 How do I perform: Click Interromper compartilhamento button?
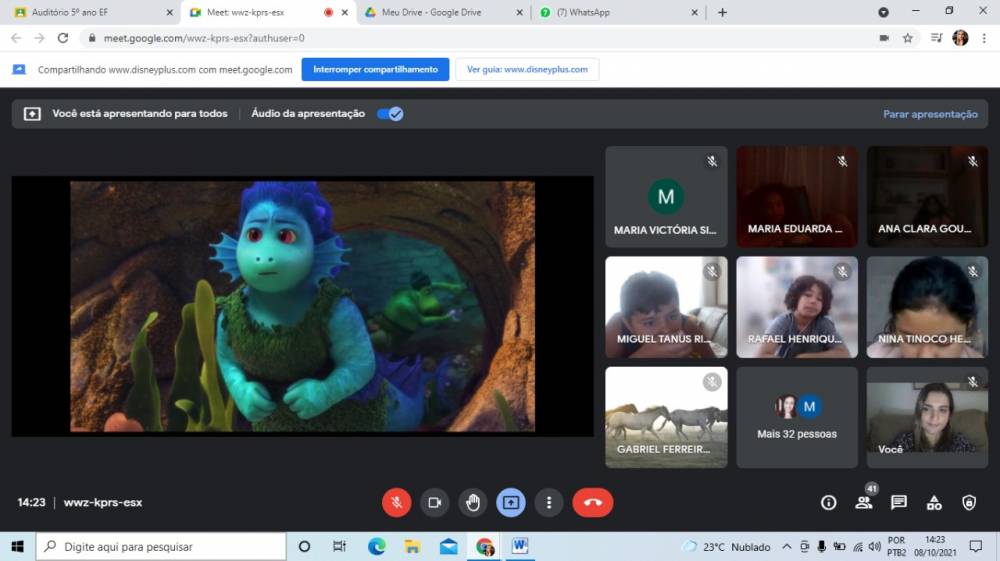point(375,70)
